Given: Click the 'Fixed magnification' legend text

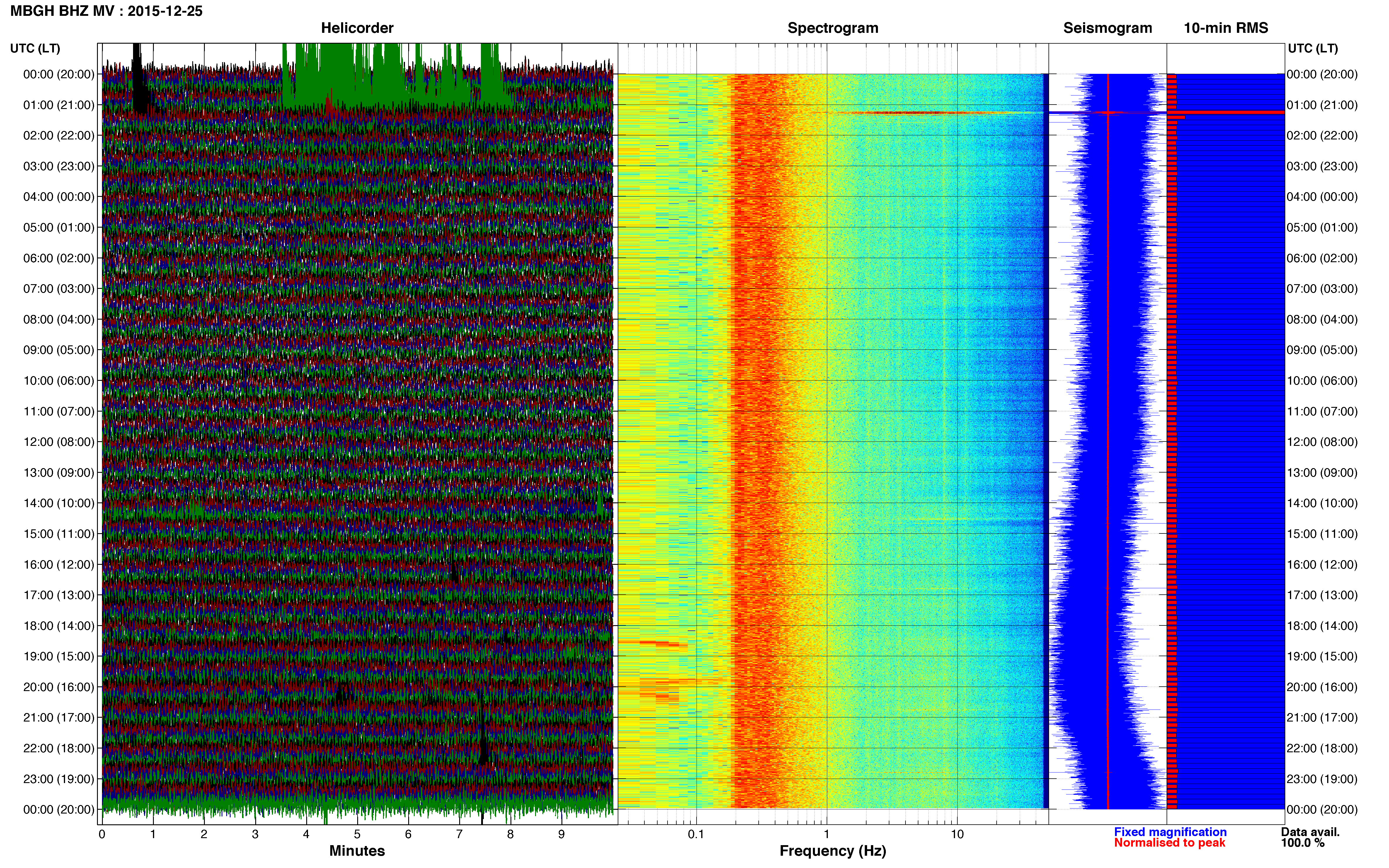Looking at the screenshot, I should [1170, 833].
